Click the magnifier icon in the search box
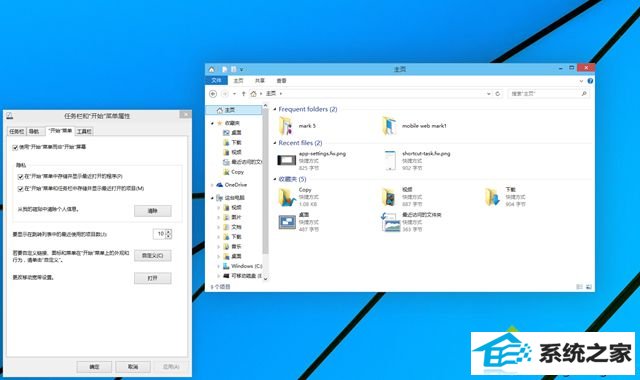 (x=584, y=93)
